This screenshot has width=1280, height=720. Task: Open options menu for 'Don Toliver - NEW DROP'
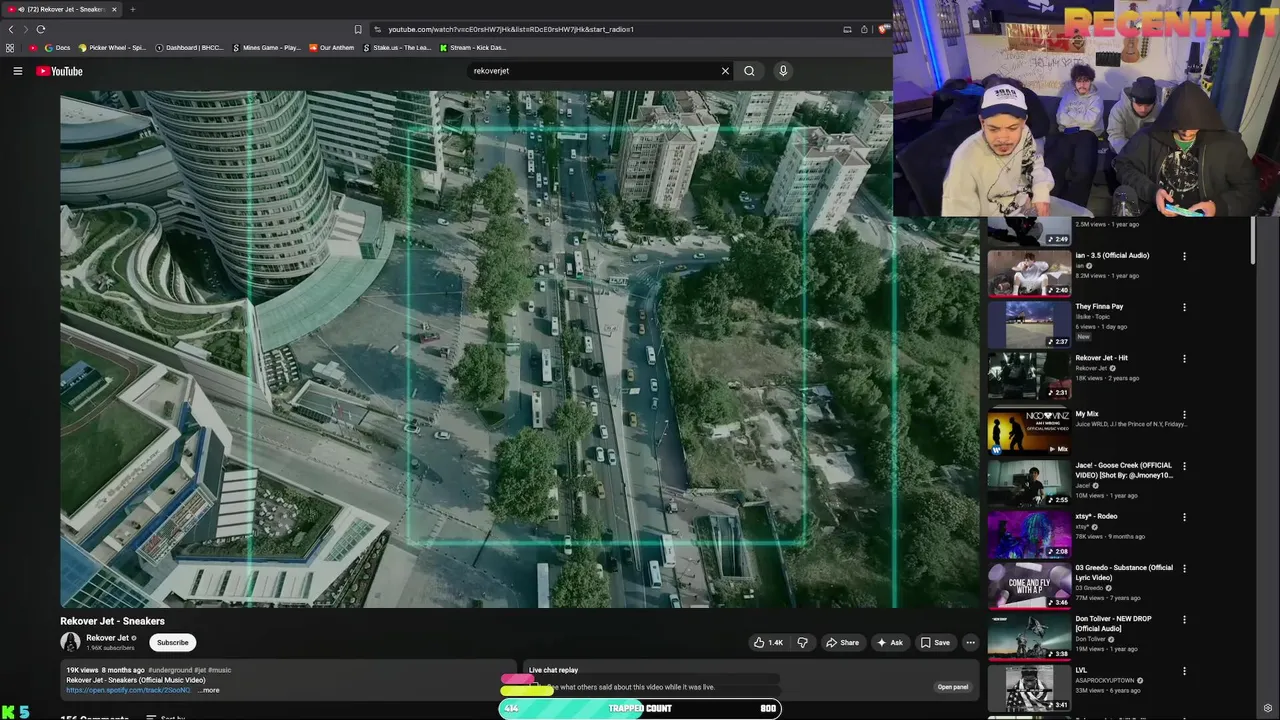[1184, 619]
